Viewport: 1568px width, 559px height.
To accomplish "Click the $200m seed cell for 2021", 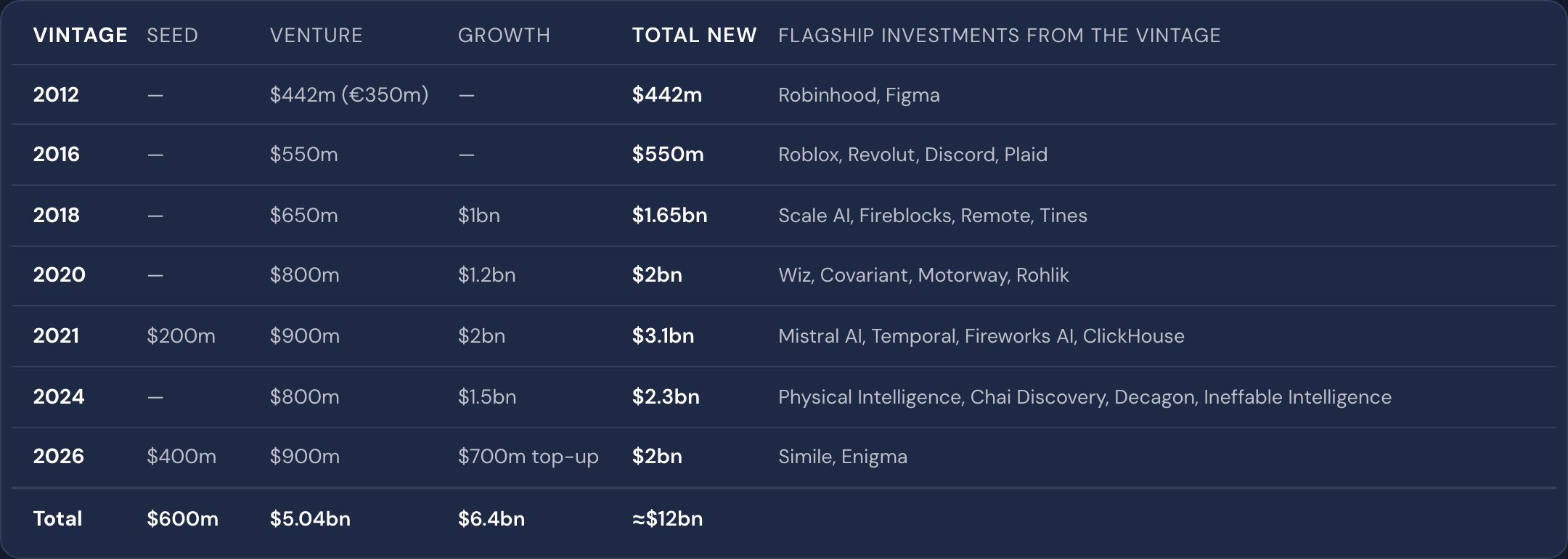I will click(181, 335).
